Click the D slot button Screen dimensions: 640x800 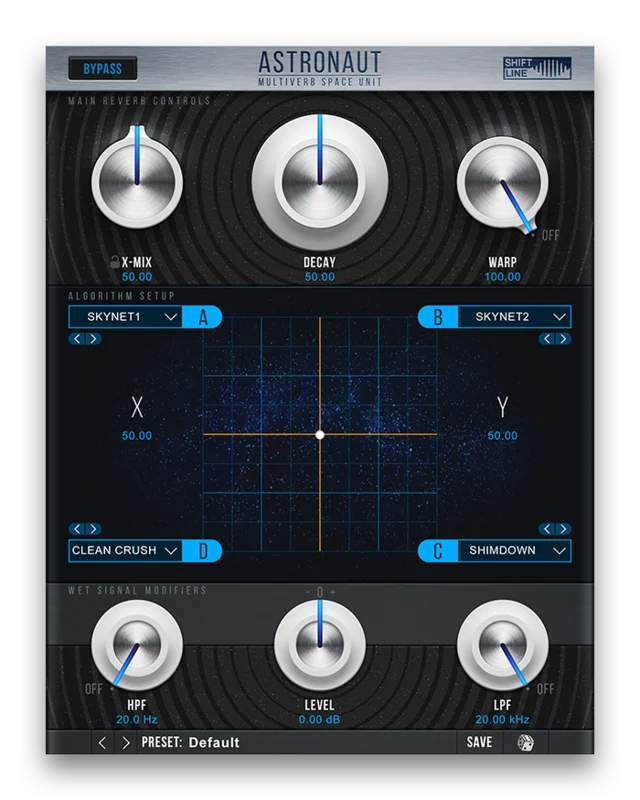pyautogui.click(x=203, y=551)
